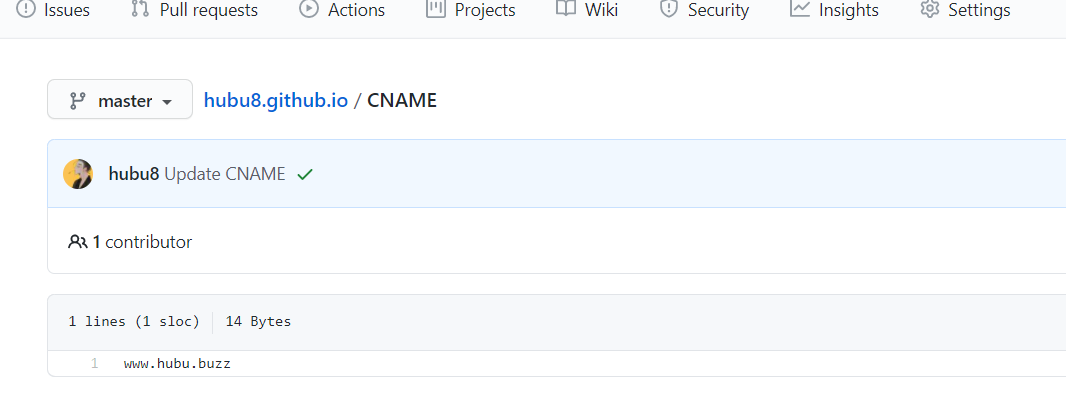Click the hubu8 user avatar
1066x420 pixels.
[x=78, y=174]
